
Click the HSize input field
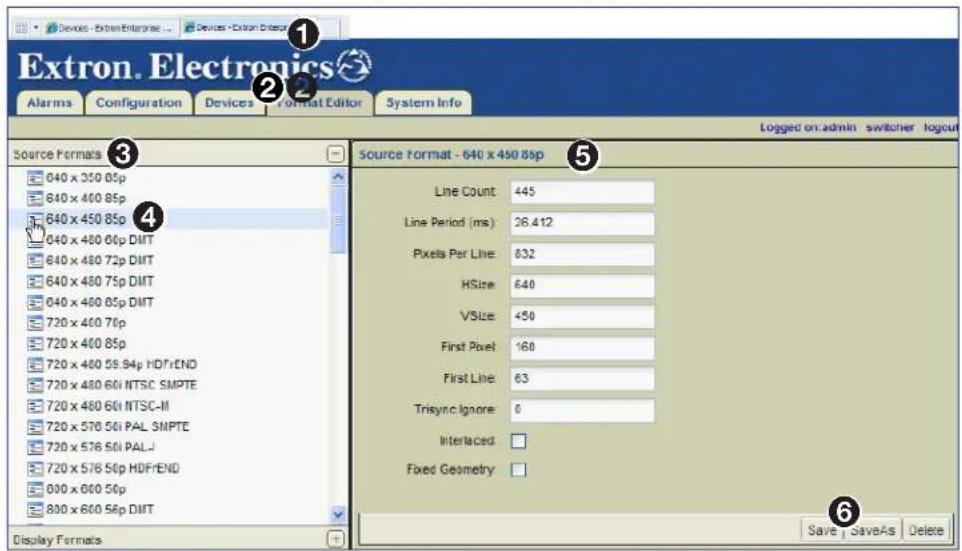(x=582, y=285)
